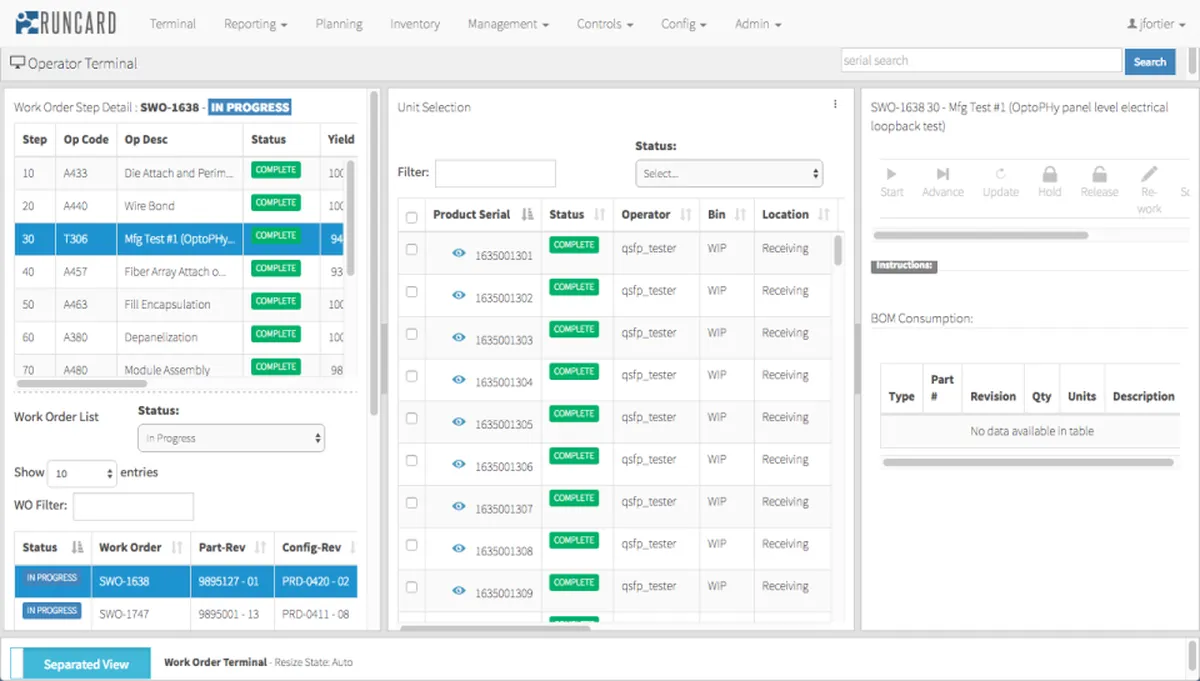View unit 1635001304 via eye icon
Viewport: 1200px width, 681px height.
click(459, 380)
